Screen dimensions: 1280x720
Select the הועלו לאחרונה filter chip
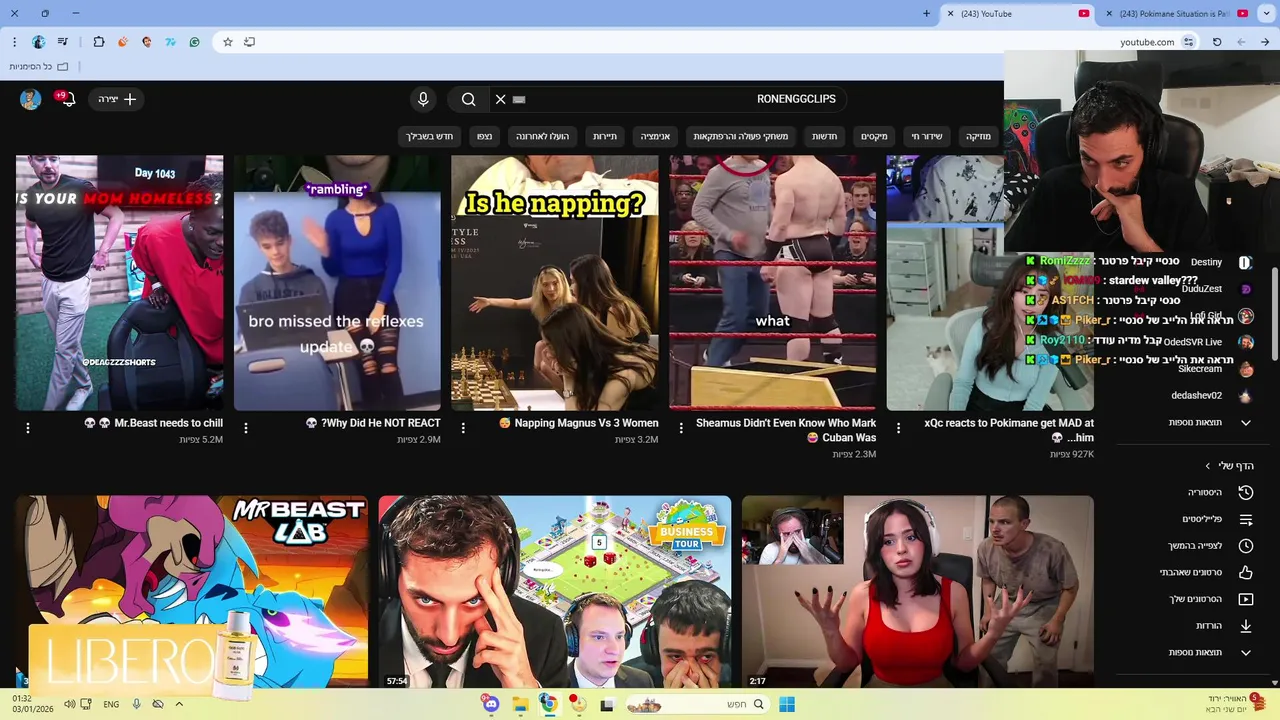(x=542, y=136)
